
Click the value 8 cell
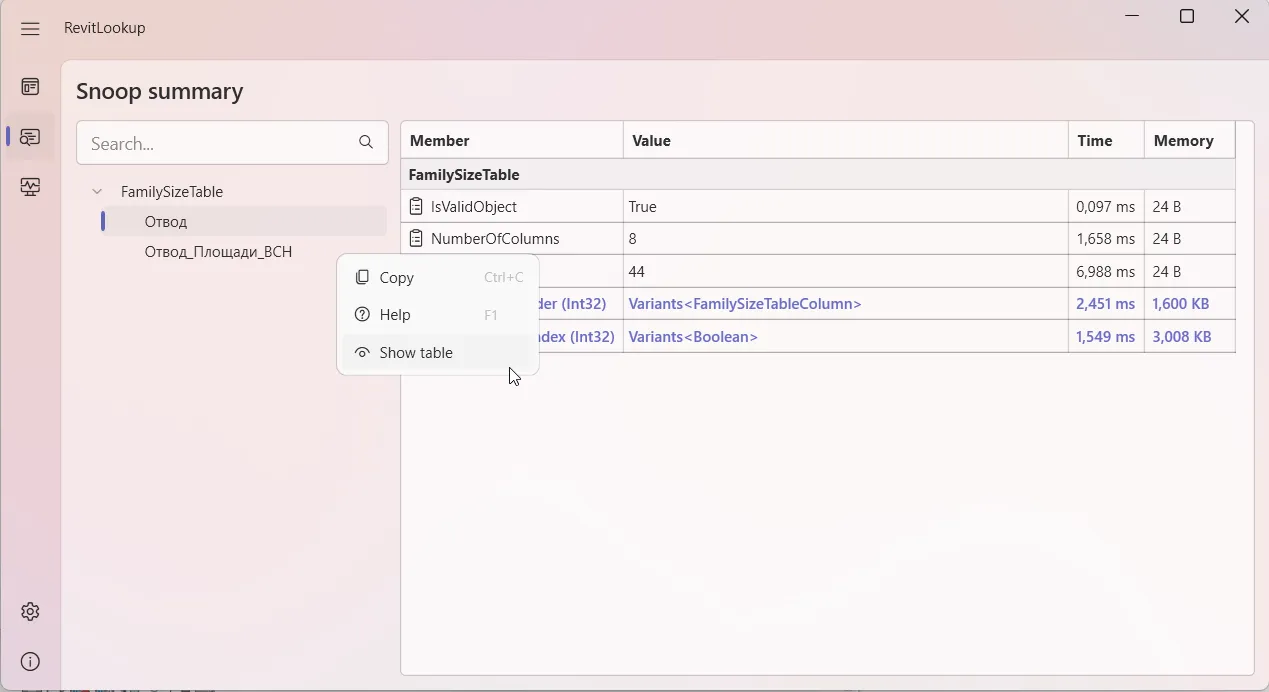point(846,239)
